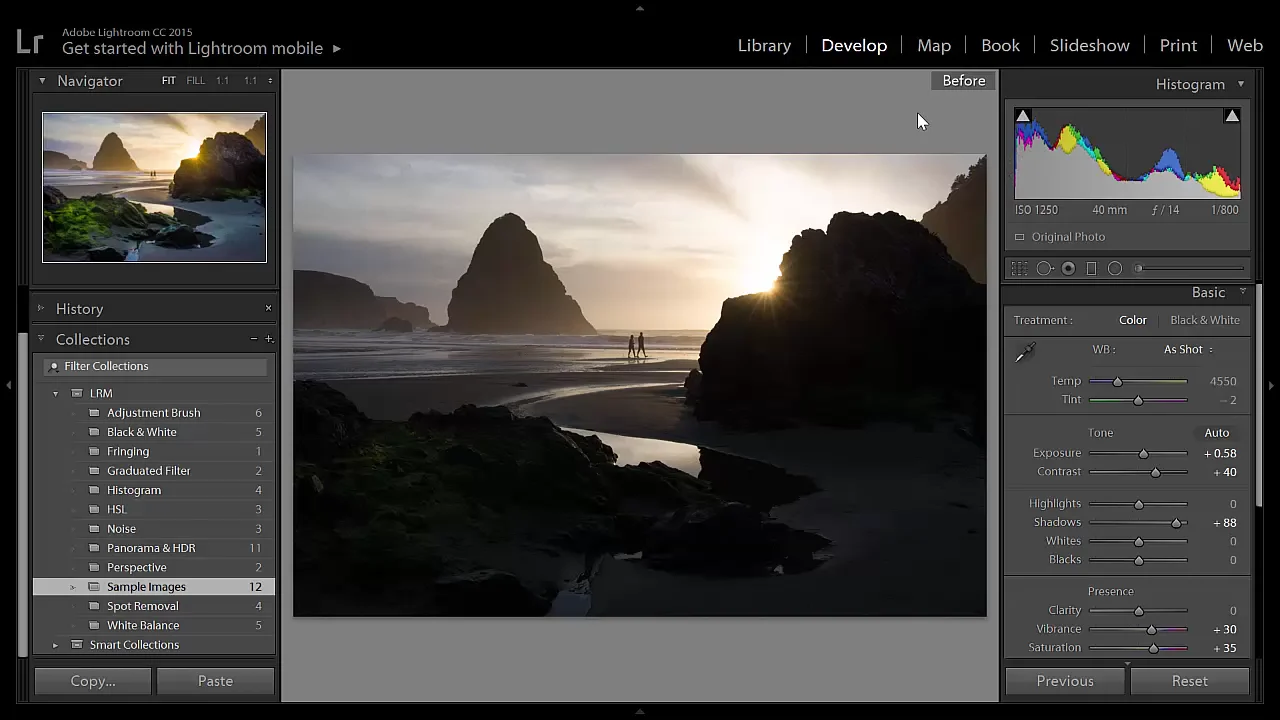Set Navigator zoom to FIT

pos(169,81)
